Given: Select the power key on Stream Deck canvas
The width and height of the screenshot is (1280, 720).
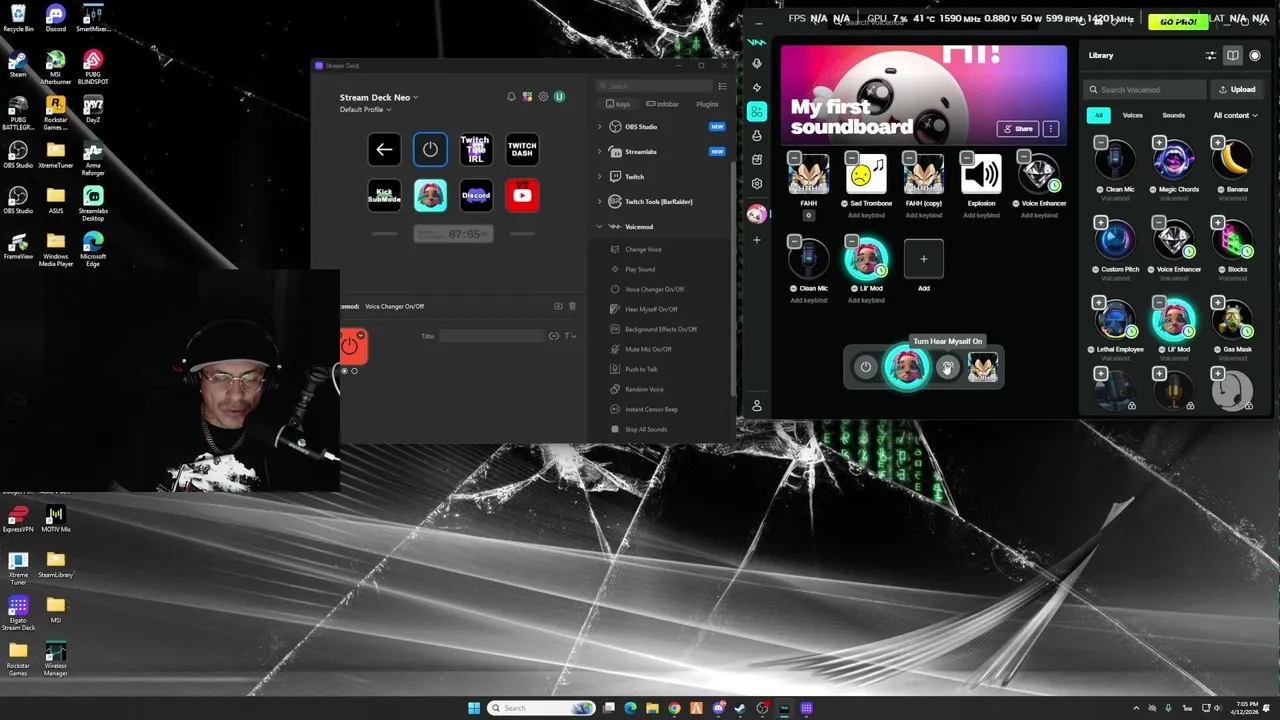Looking at the screenshot, I should [430, 150].
